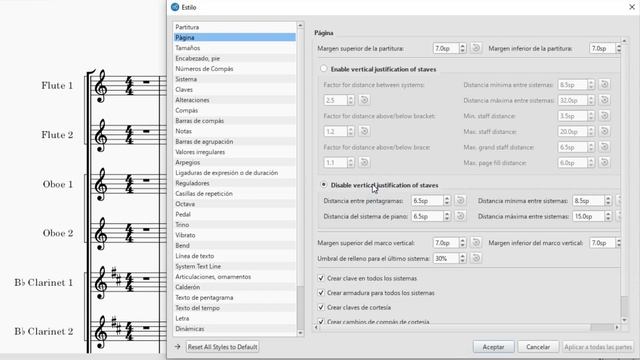
Task: Open the Texto de pentagrama category
Action: [x=235, y=298]
